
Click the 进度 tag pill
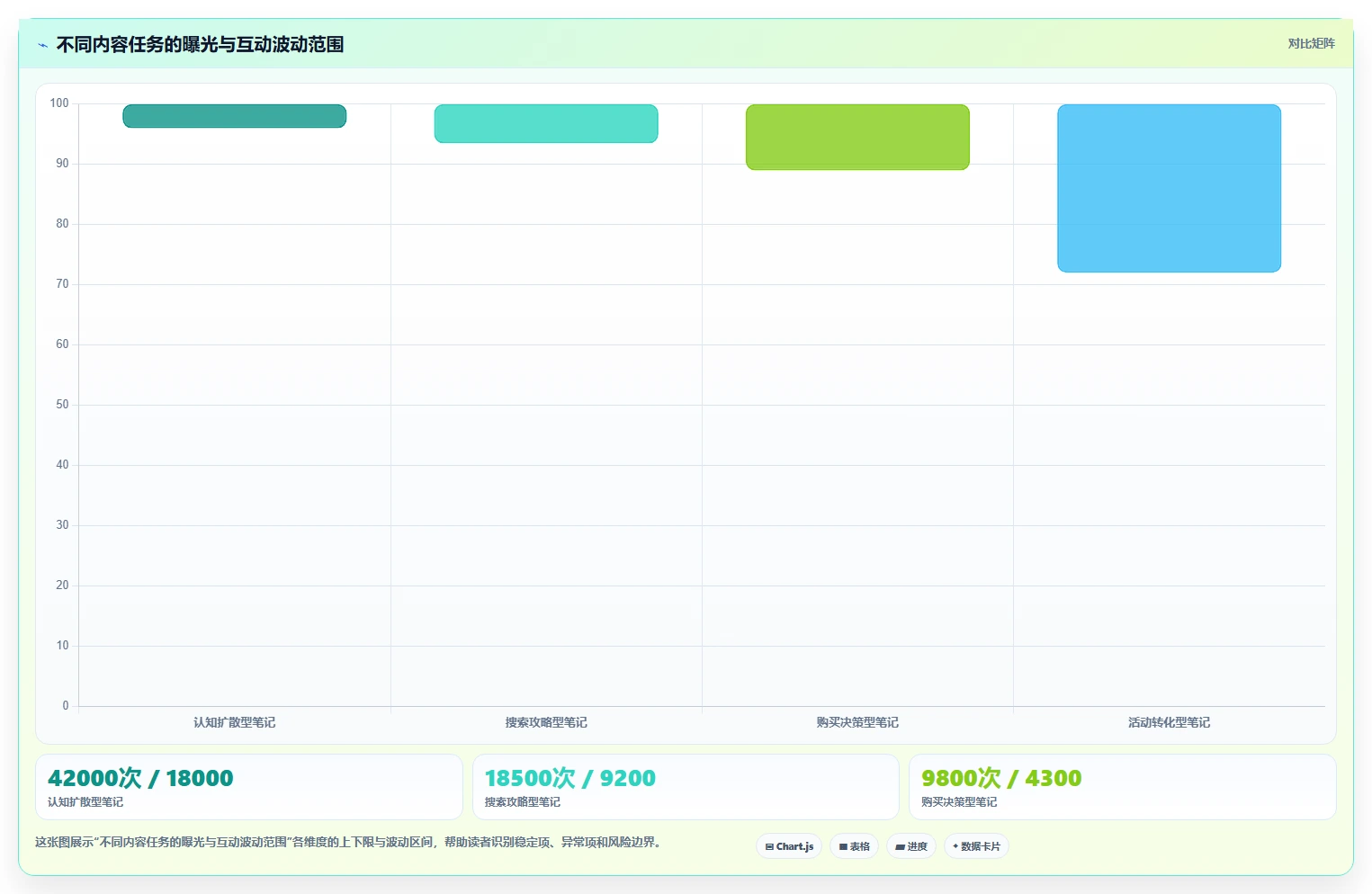[910, 846]
